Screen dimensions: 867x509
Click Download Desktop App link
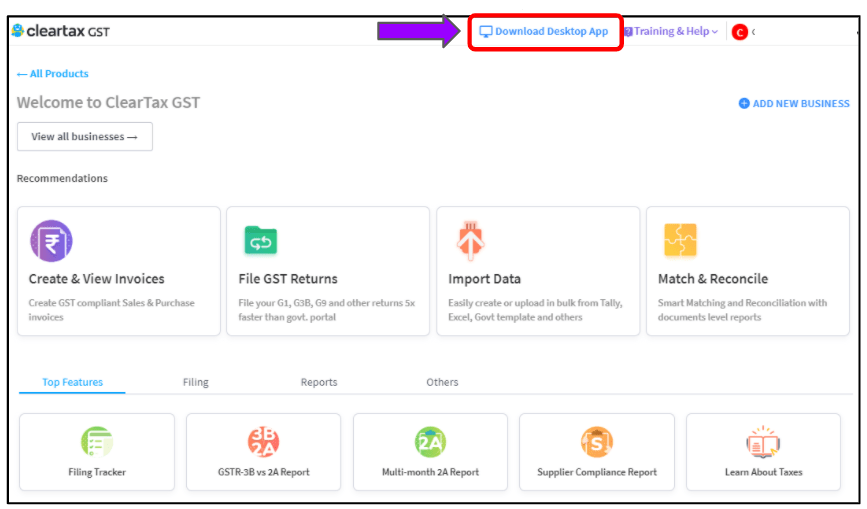pyautogui.click(x=544, y=32)
